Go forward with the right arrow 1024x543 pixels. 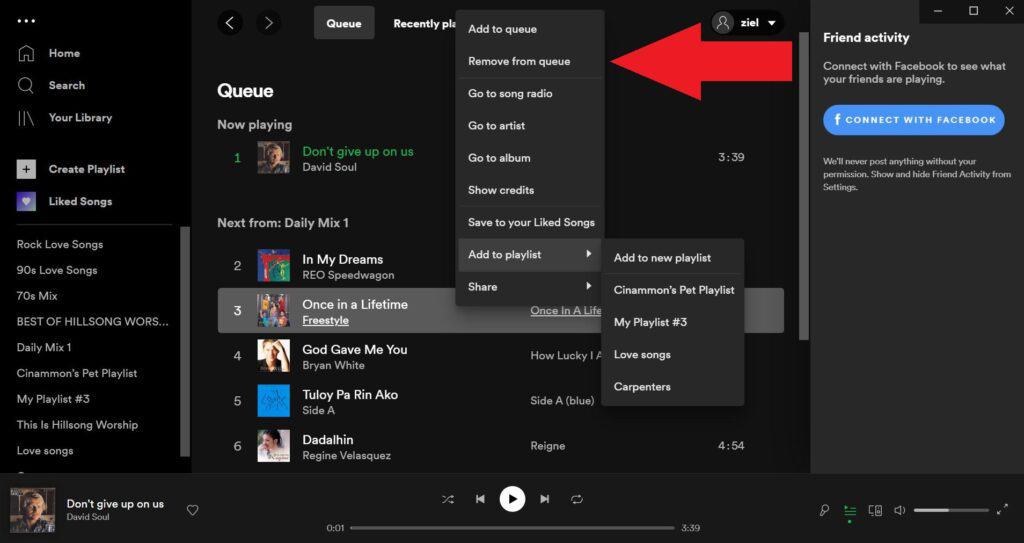tap(268, 23)
